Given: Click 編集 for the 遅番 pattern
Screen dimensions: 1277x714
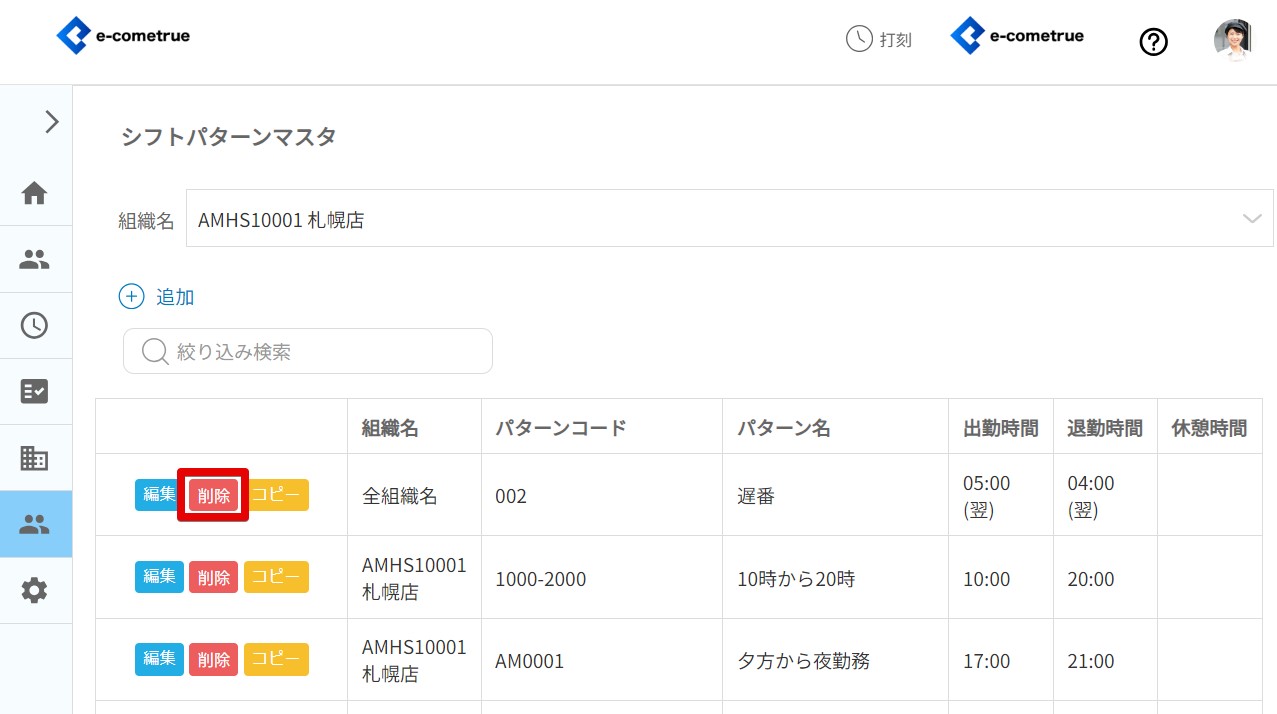Looking at the screenshot, I should coord(159,495).
